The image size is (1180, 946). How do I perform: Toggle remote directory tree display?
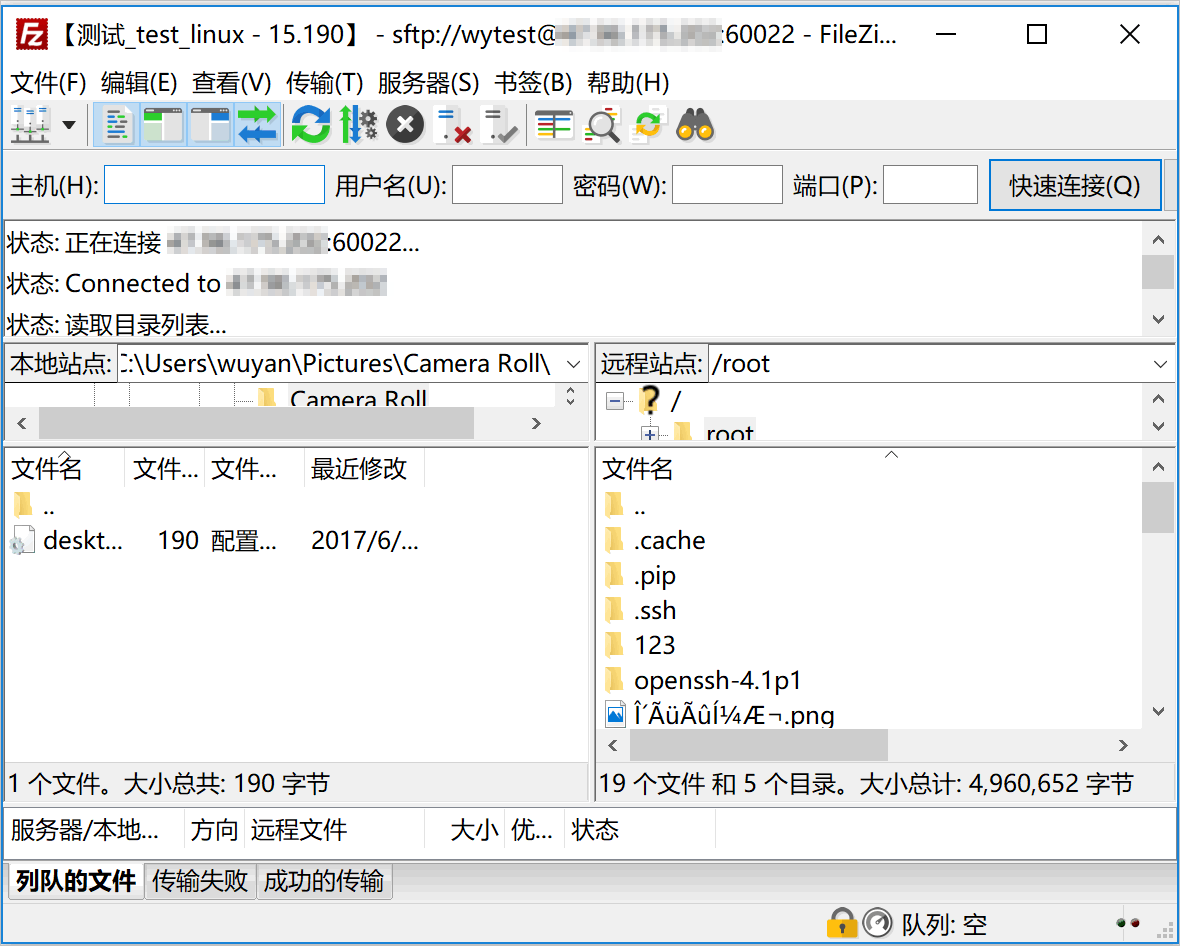(210, 125)
